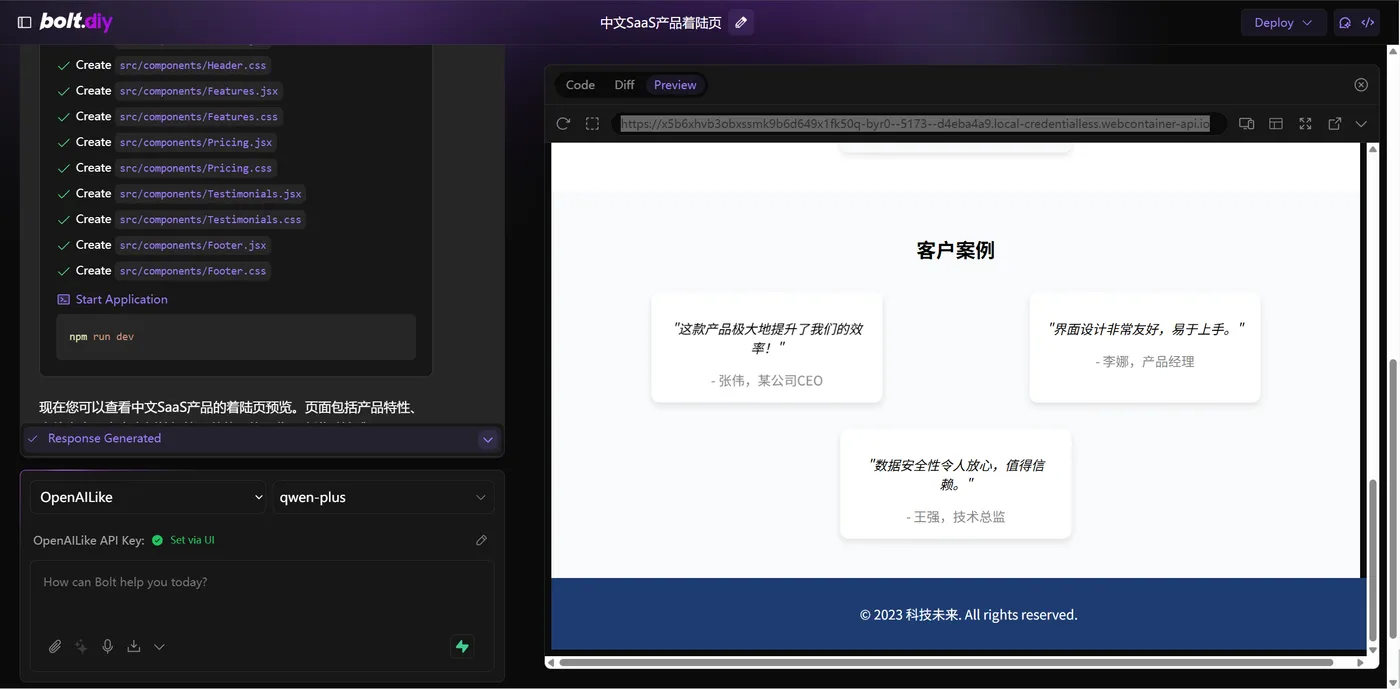Click the horizontal scrollbar right arrow
The width and height of the screenshot is (1400, 689).
[1360, 662]
